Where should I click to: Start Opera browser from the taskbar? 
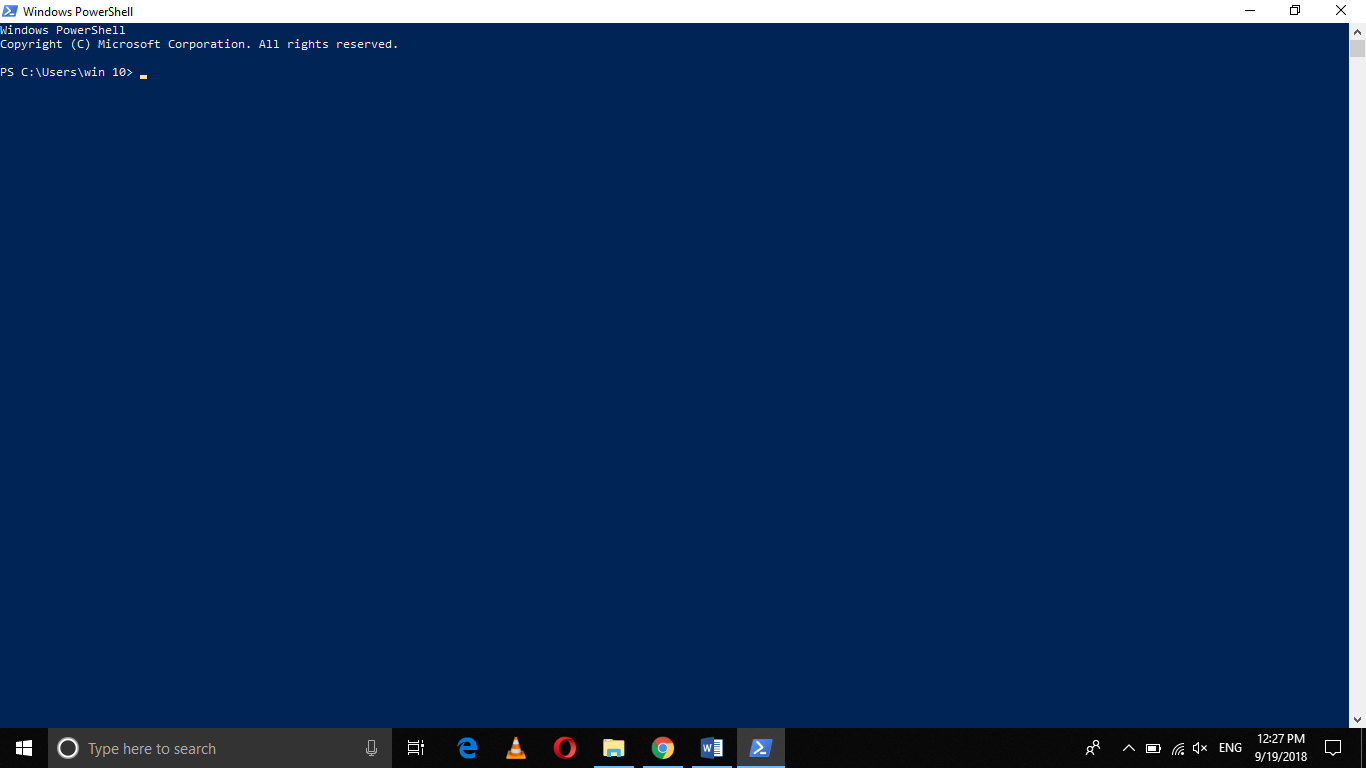(x=564, y=747)
